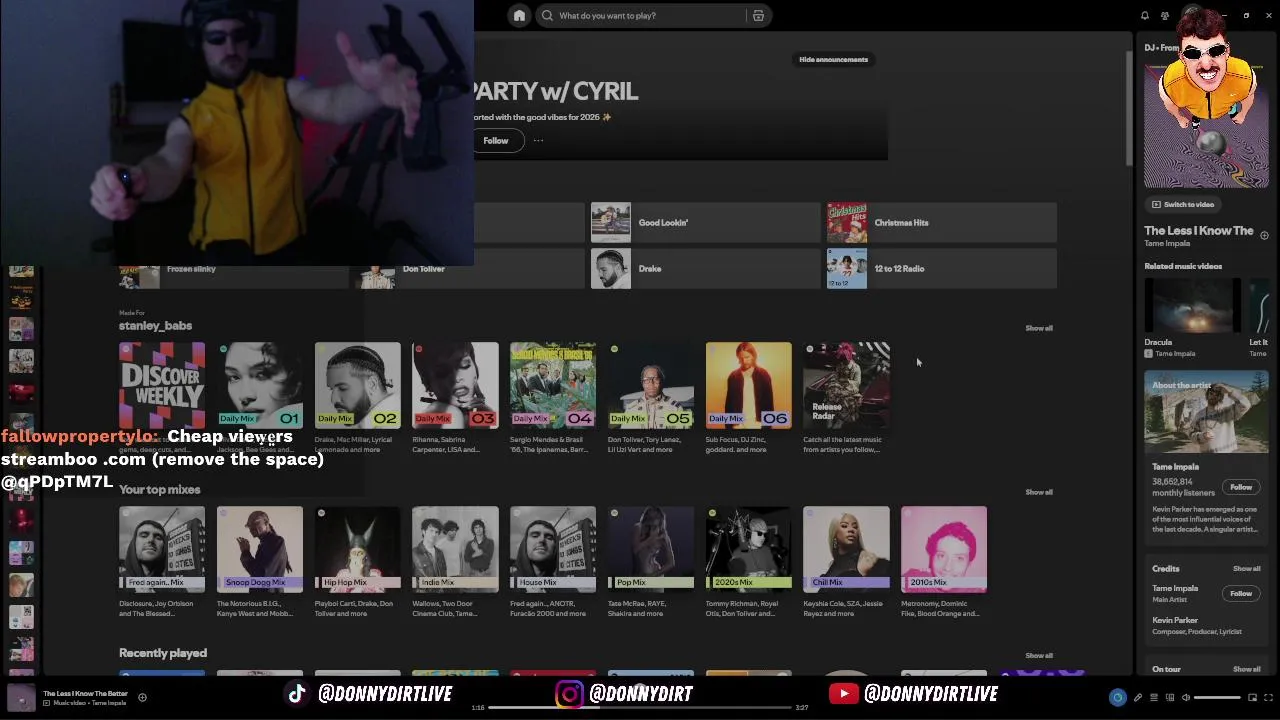Open the Drake shortcut tile
This screenshot has height=720, width=1280.
[x=705, y=268]
